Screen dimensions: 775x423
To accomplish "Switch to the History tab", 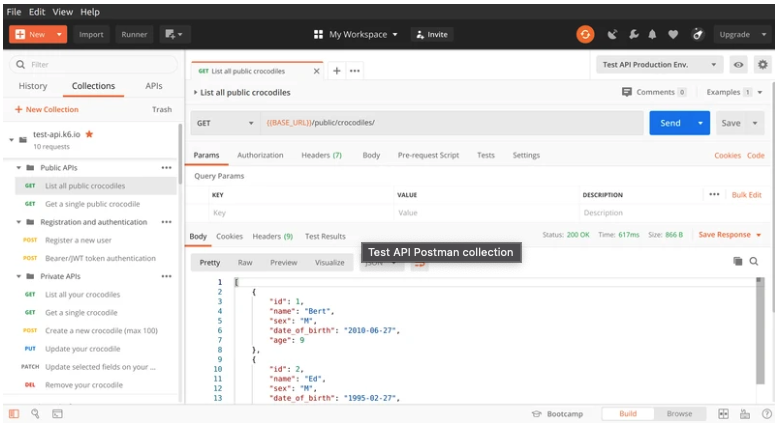I will coord(33,86).
